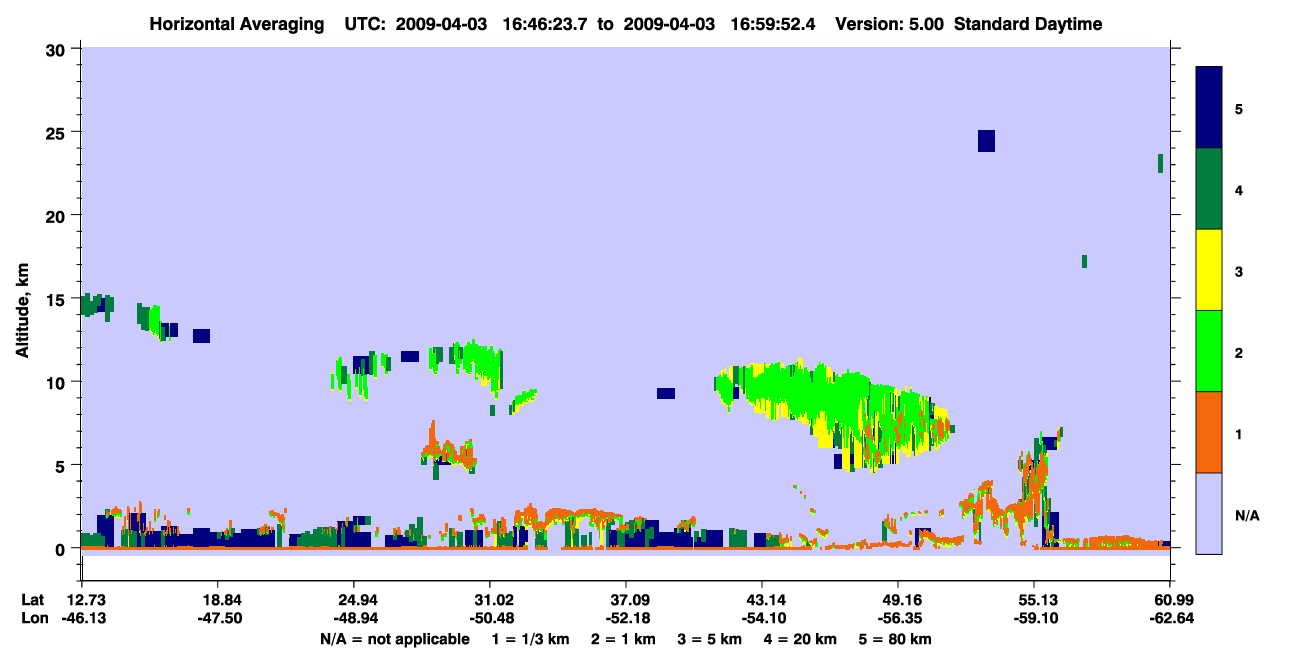The image size is (1300, 667).
Task: Click the '2 = 1 km' legend note
Action: [x=625, y=639]
